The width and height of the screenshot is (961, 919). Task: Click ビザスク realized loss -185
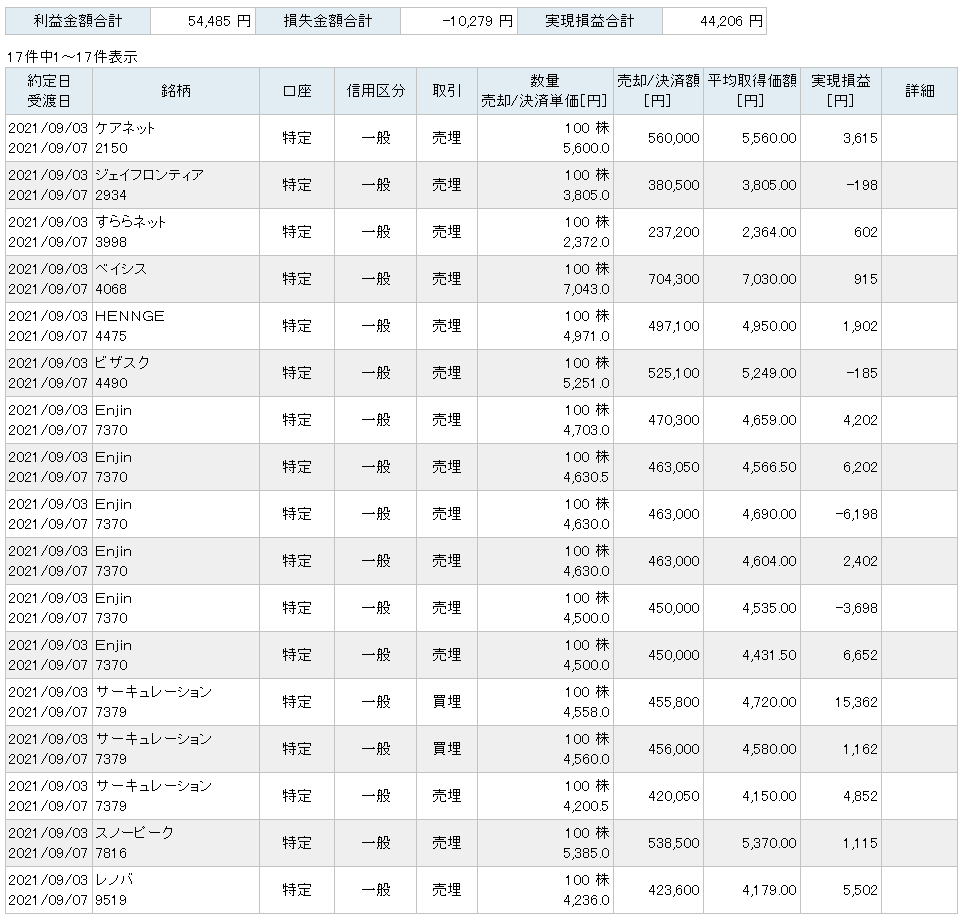coord(862,373)
